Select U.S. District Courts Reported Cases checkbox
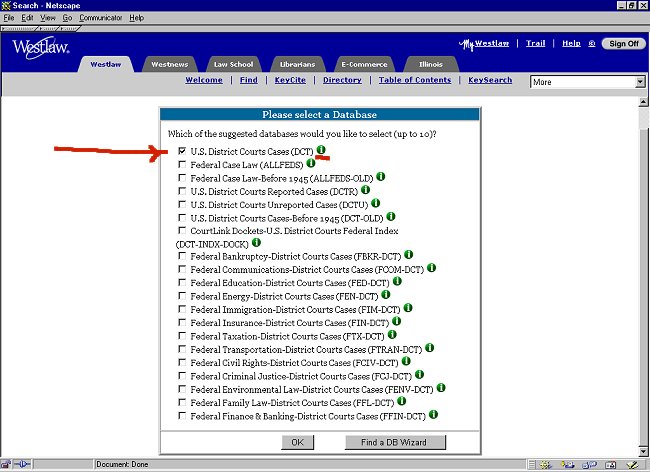 tap(182, 191)
